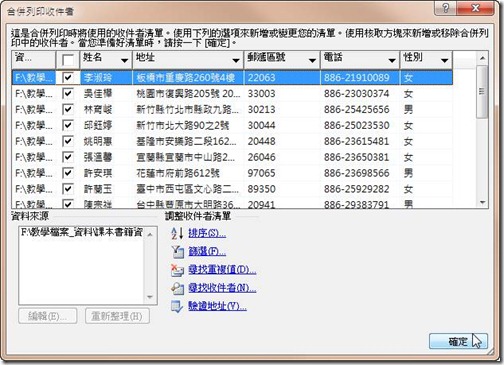Viewport: 504px width, 365px height.
Task: Uncheck the recipient with postal code 30044
Action: click(x=68, y=125)
